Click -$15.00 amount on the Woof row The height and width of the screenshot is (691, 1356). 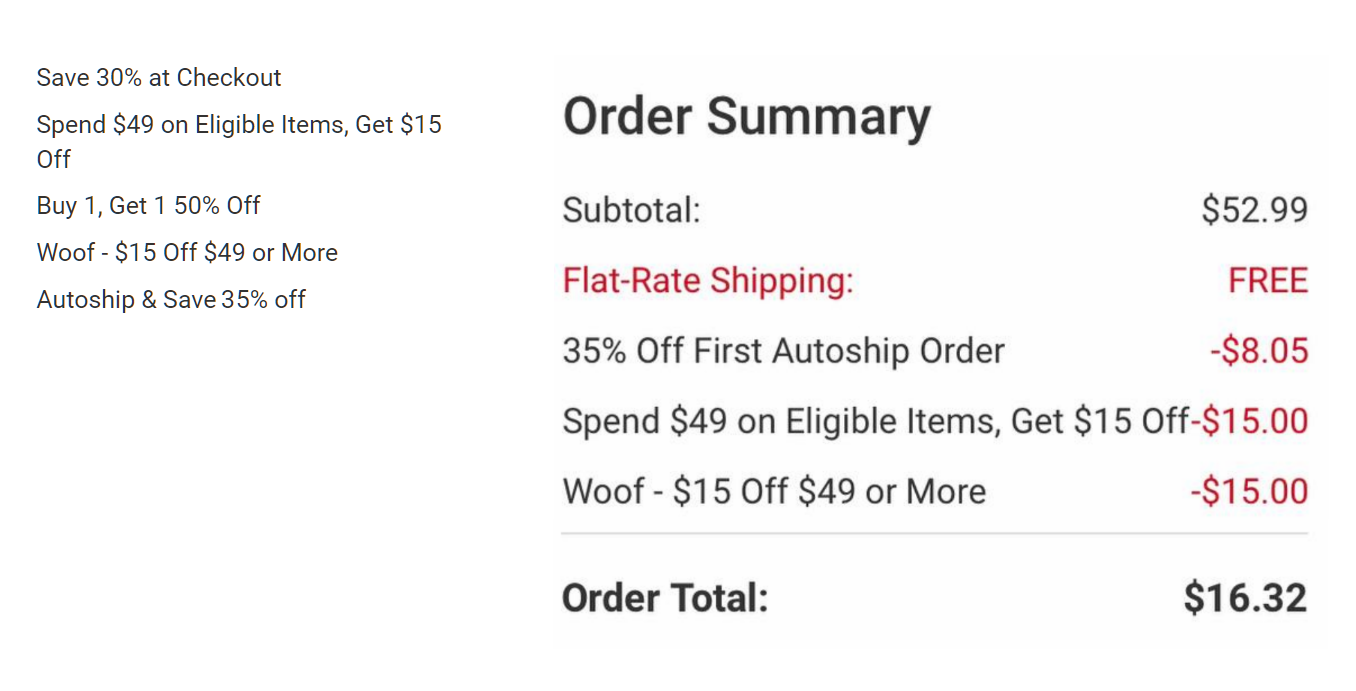tap(1248, 491)
